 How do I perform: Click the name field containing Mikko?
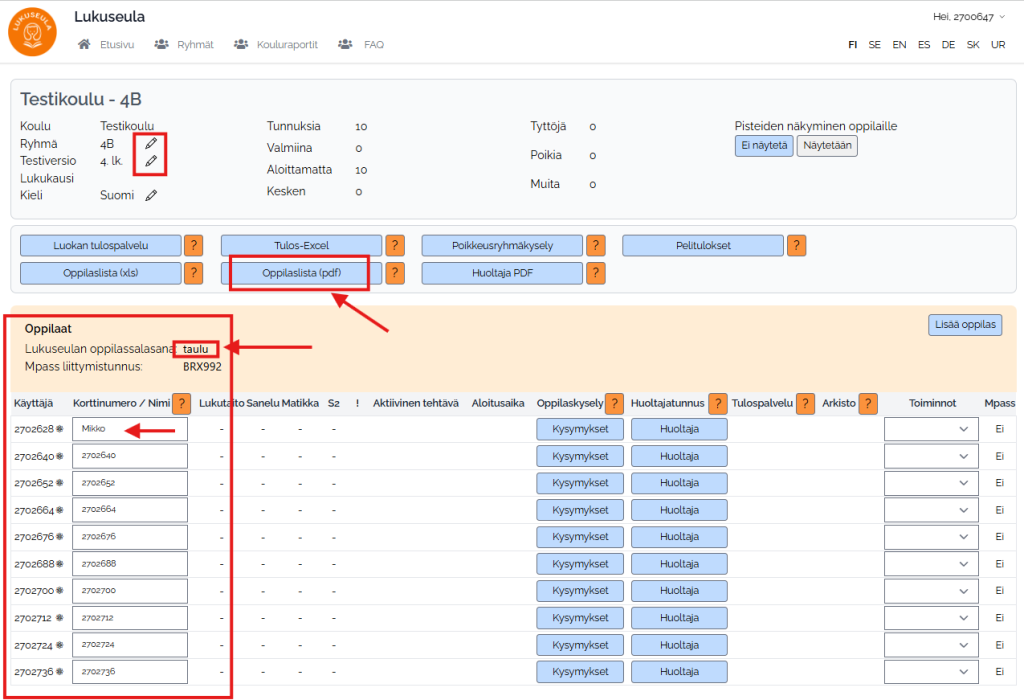(x=130, y=429)
